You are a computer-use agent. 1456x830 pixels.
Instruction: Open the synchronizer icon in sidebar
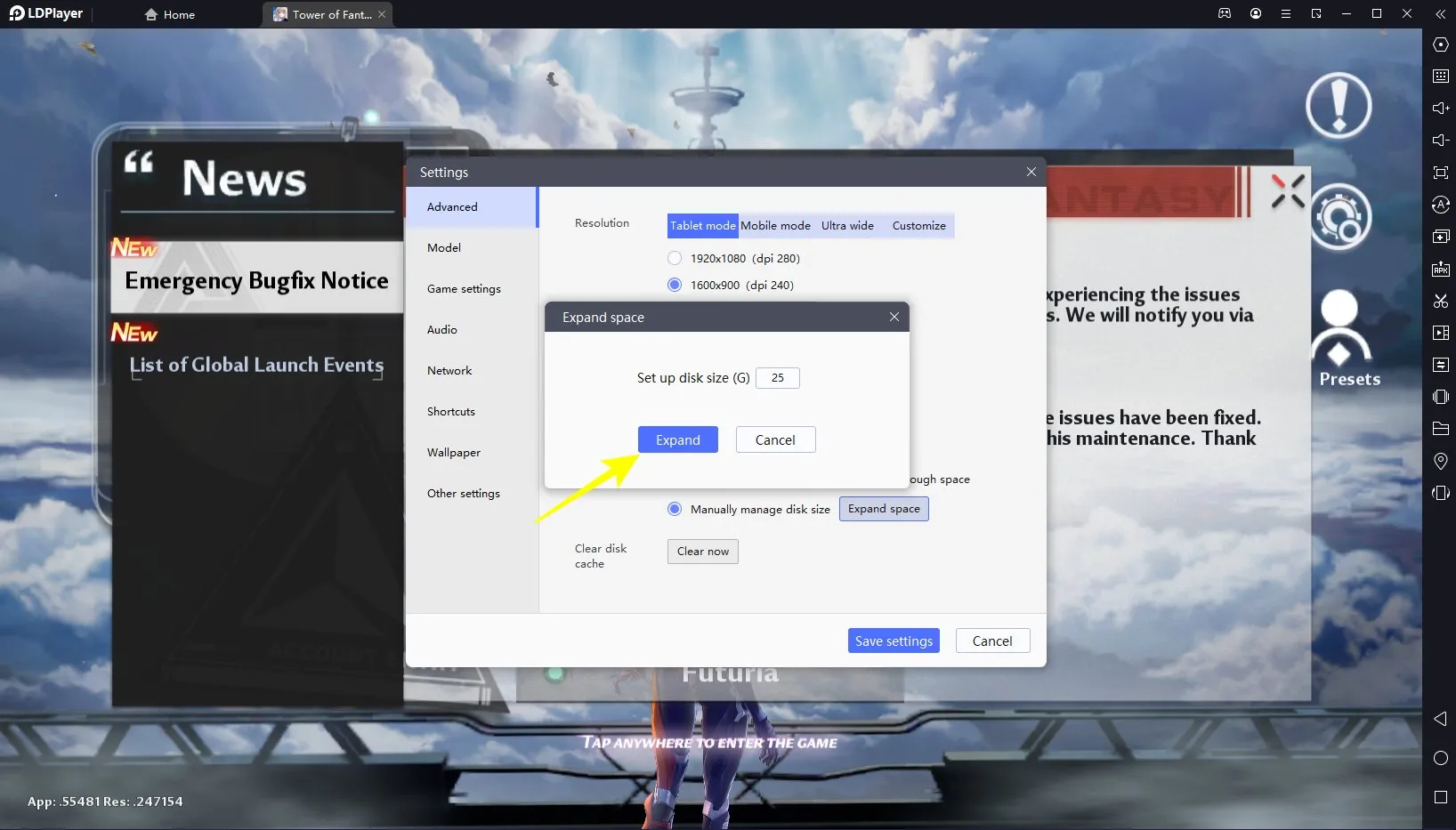[1440, 365]
